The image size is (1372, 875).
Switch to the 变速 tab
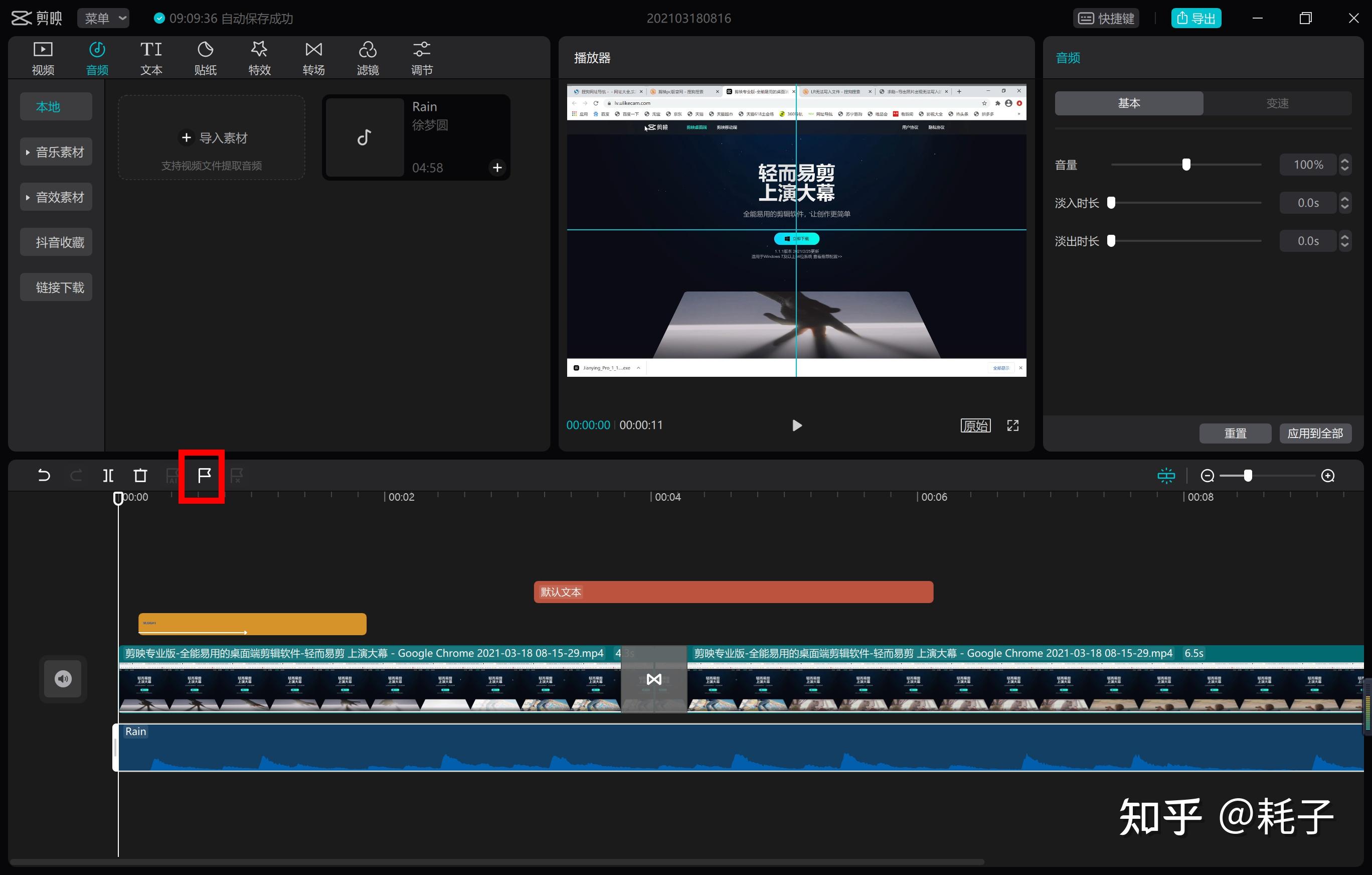coord(1277,103)
